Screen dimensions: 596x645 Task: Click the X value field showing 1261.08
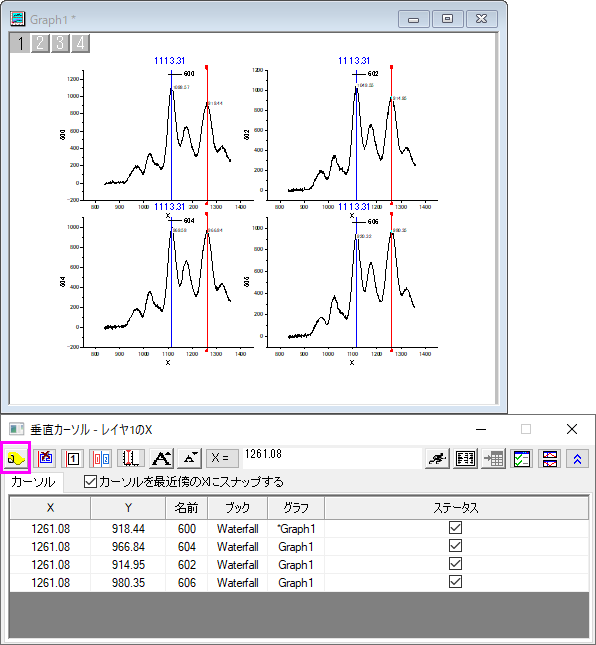[x=332, y=458]
